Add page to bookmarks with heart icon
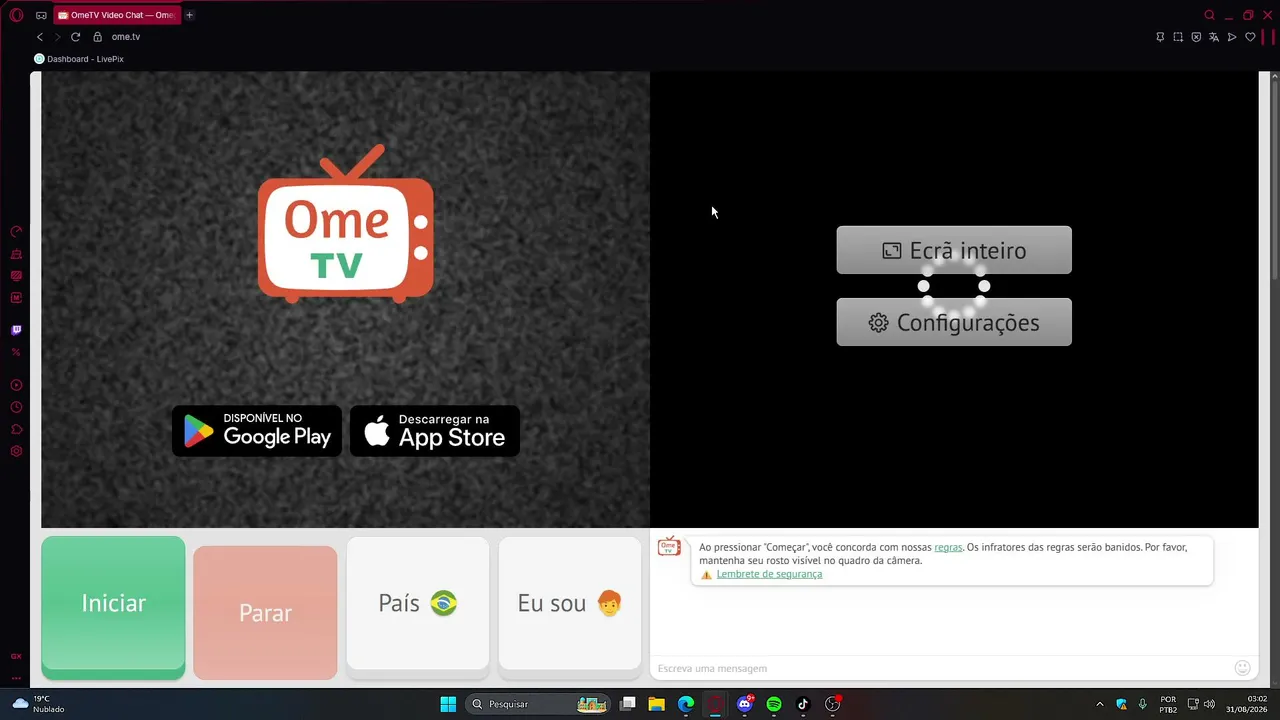Image resolution: width=1280 pixels, height=720 pixels. 1250,37
